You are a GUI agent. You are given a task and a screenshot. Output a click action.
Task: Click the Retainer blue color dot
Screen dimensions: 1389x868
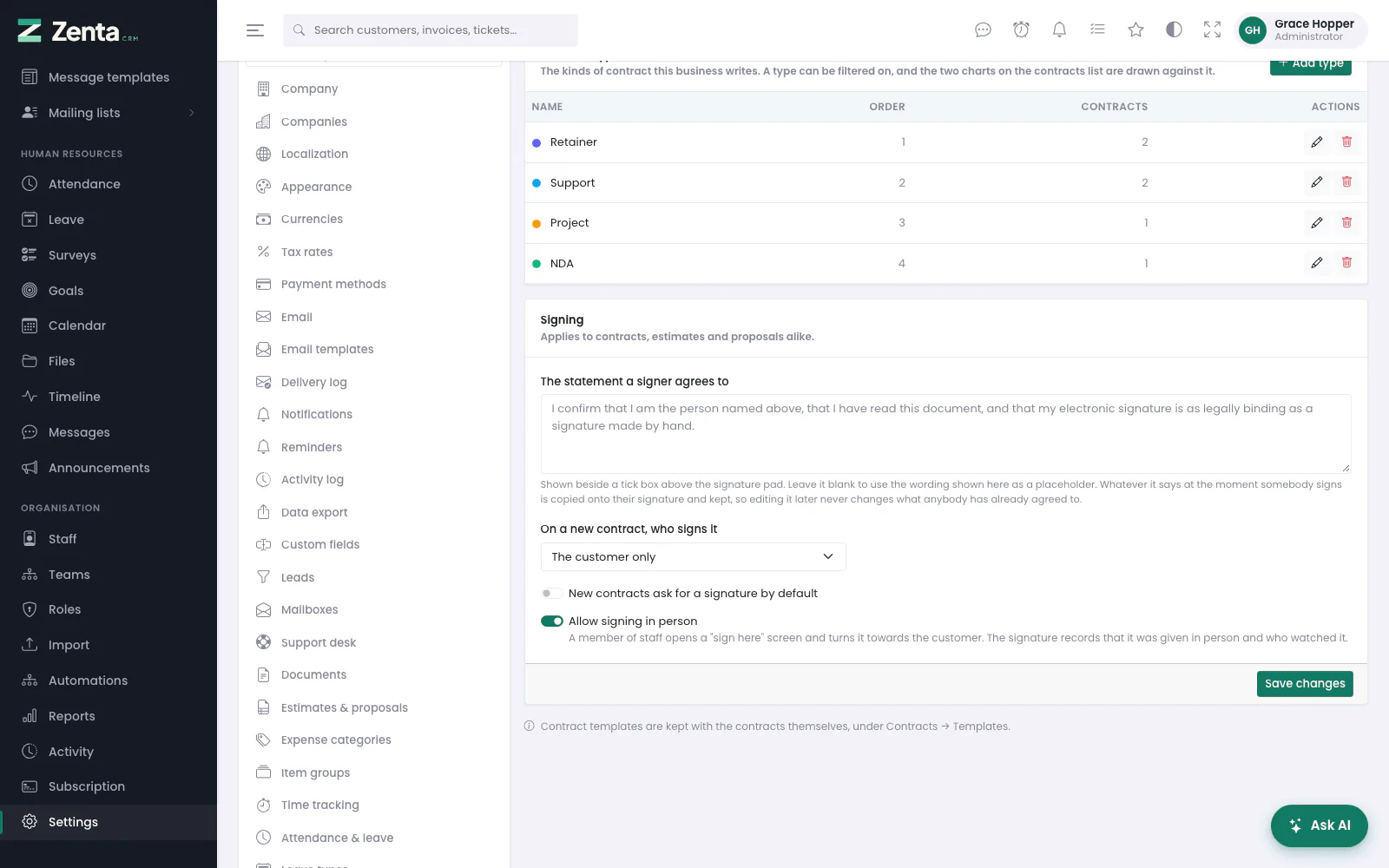click(537, 143)
